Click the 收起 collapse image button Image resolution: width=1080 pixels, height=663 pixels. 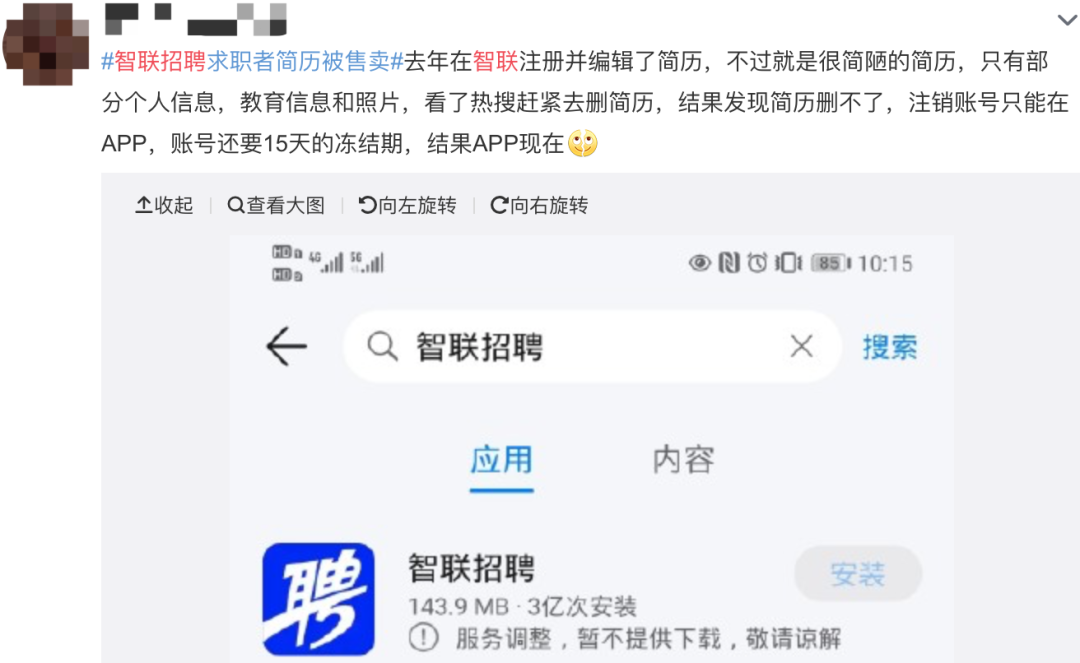click(165, 205)
